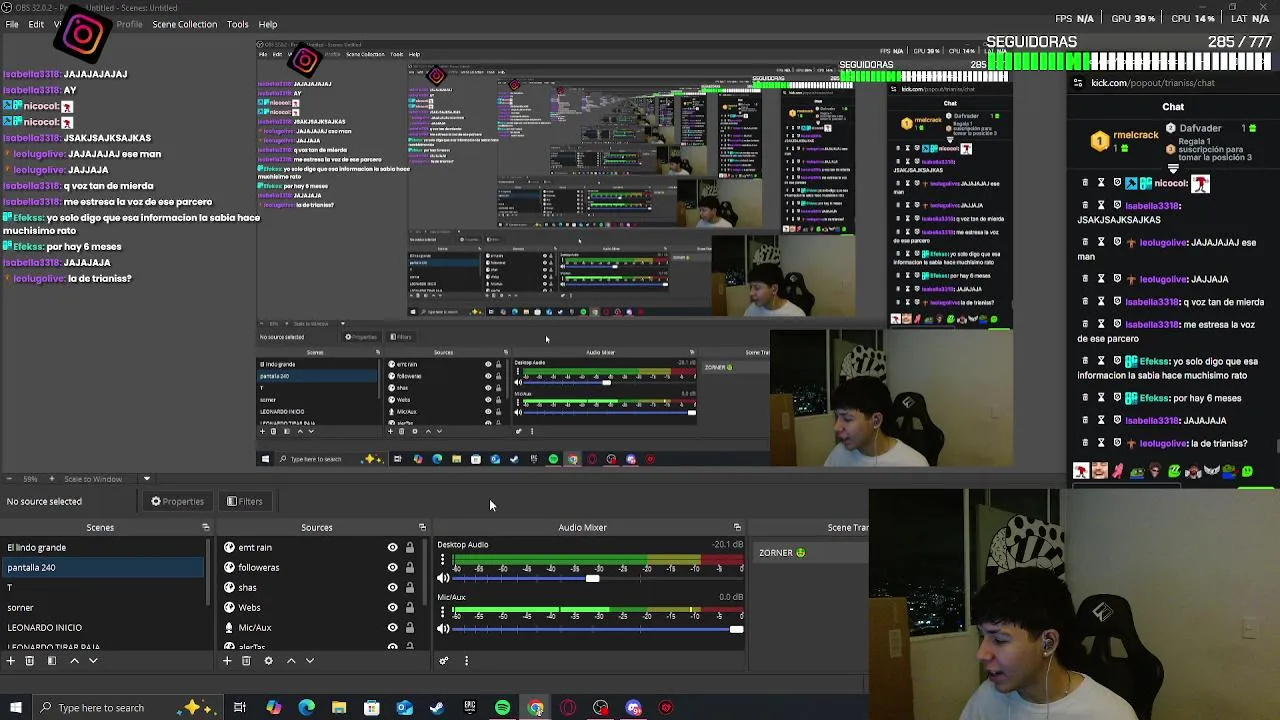Screen dimensions: 1280x720
Task: Open source Filters button
Action: pos(244,501)
